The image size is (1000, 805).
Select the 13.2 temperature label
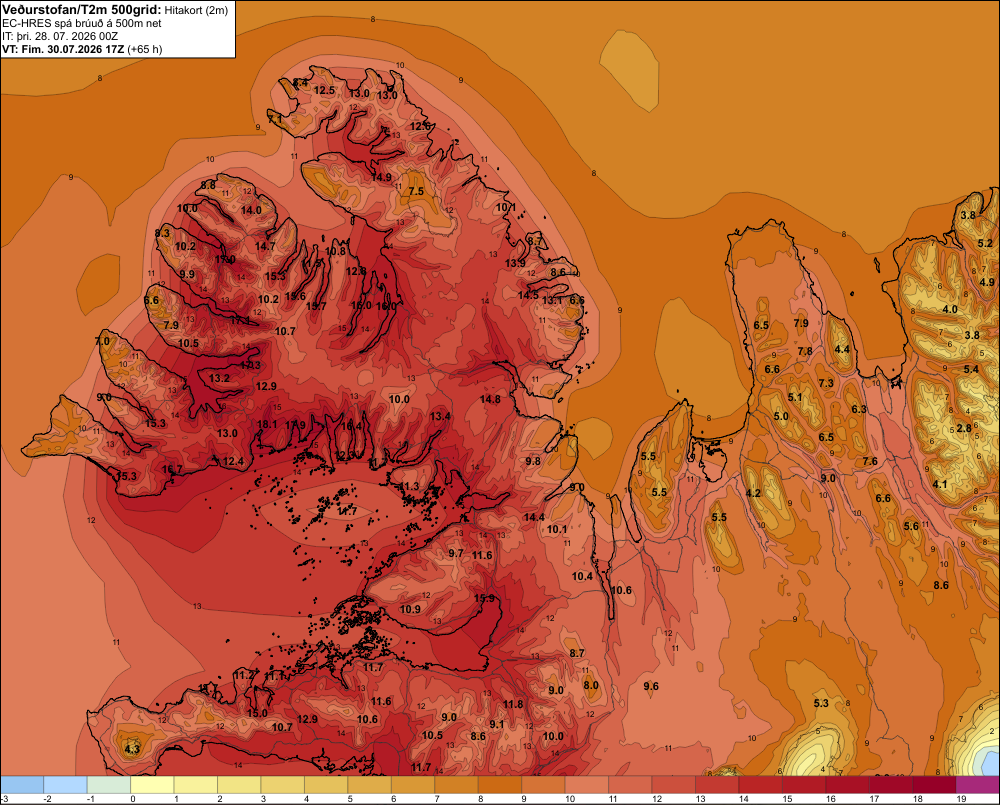coord(219,378)
